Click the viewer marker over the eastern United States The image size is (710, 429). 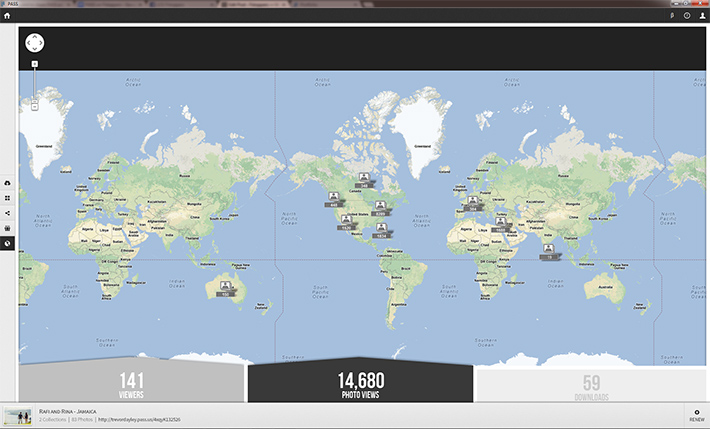click(x=380, y=208)
